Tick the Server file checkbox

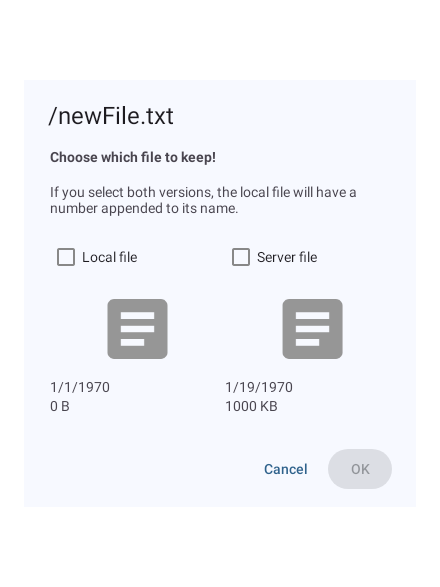tap(241, 257)
